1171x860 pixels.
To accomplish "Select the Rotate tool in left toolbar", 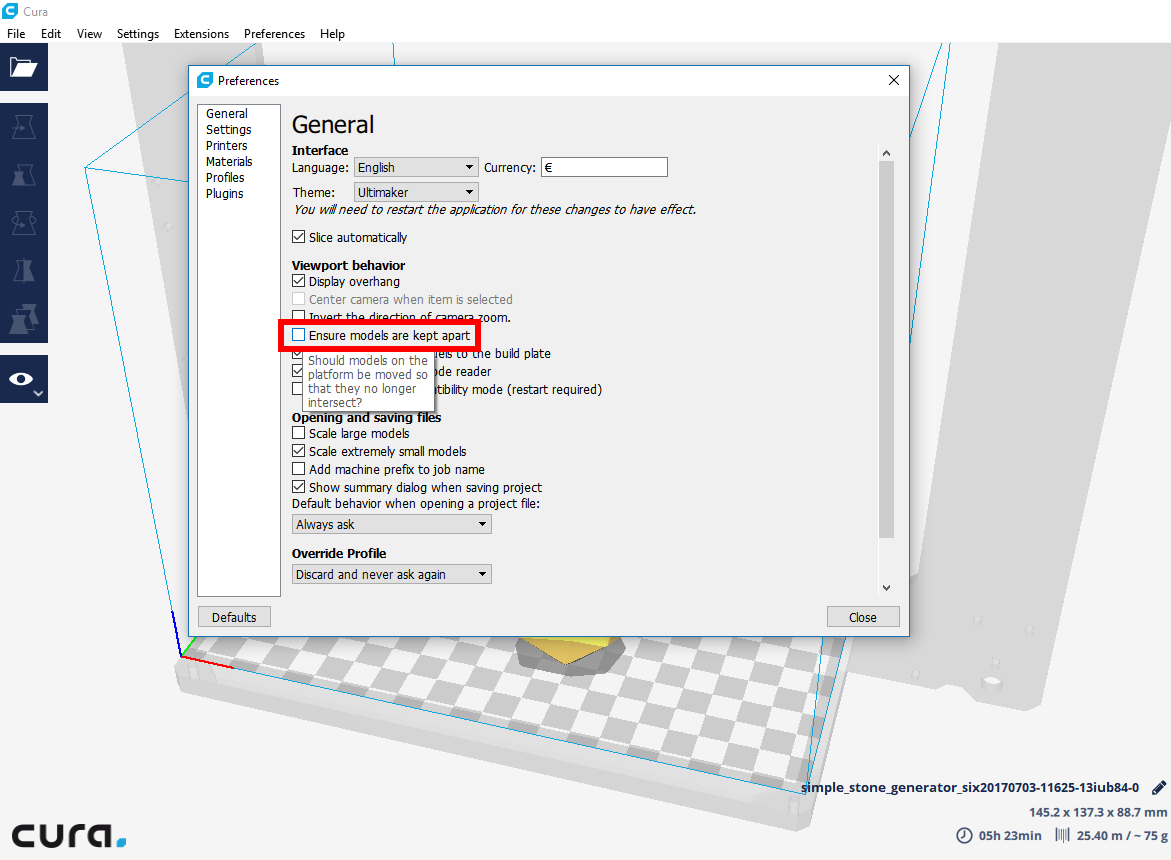I will (24, 222).
